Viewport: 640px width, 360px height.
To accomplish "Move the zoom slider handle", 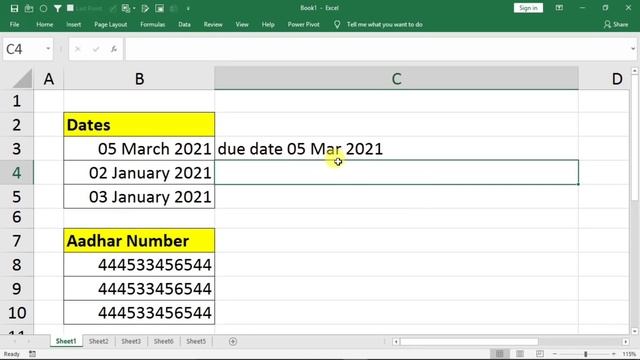I will [x=585, y=354].
